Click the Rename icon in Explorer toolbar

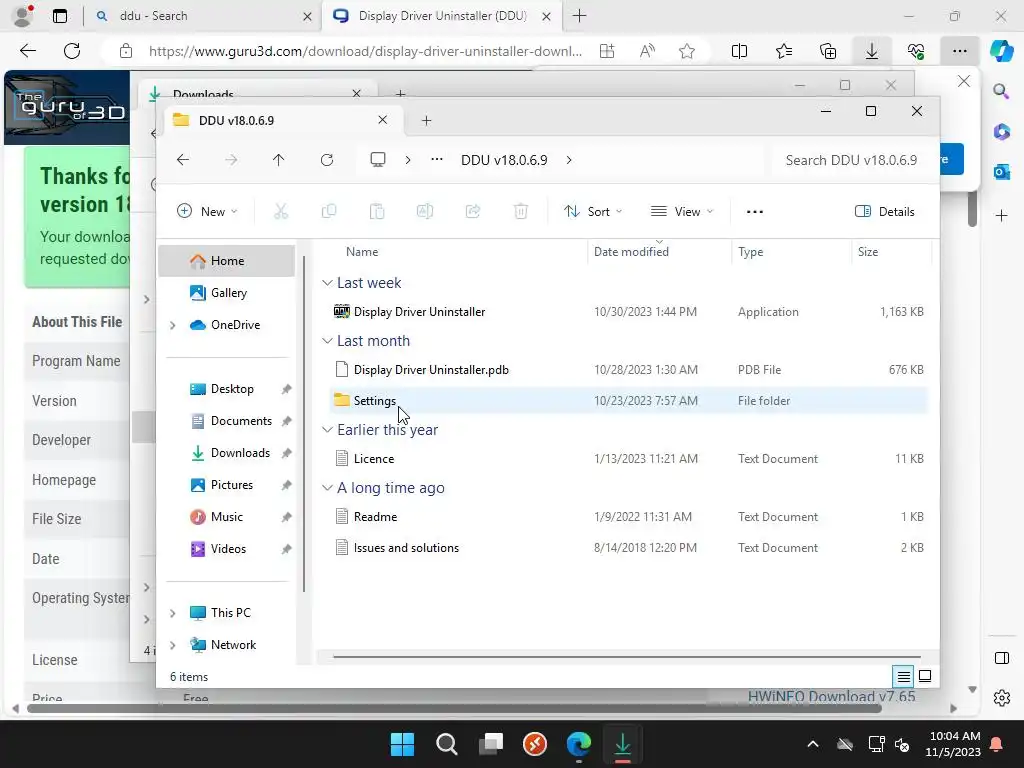click(x=425, y=212)
